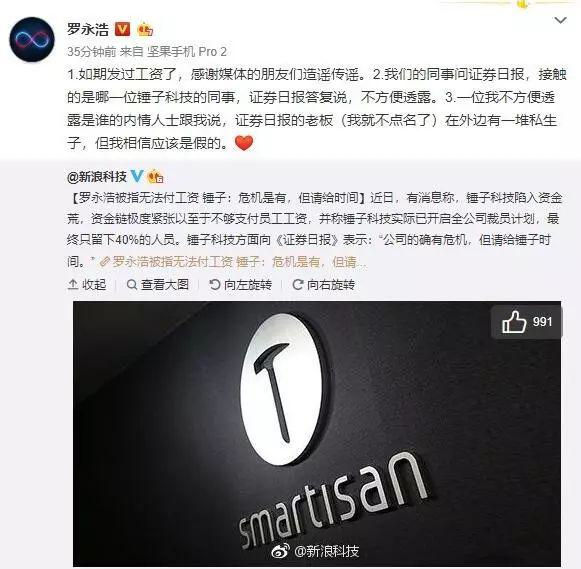Open the 罗永浩 username link

[88, 29]
